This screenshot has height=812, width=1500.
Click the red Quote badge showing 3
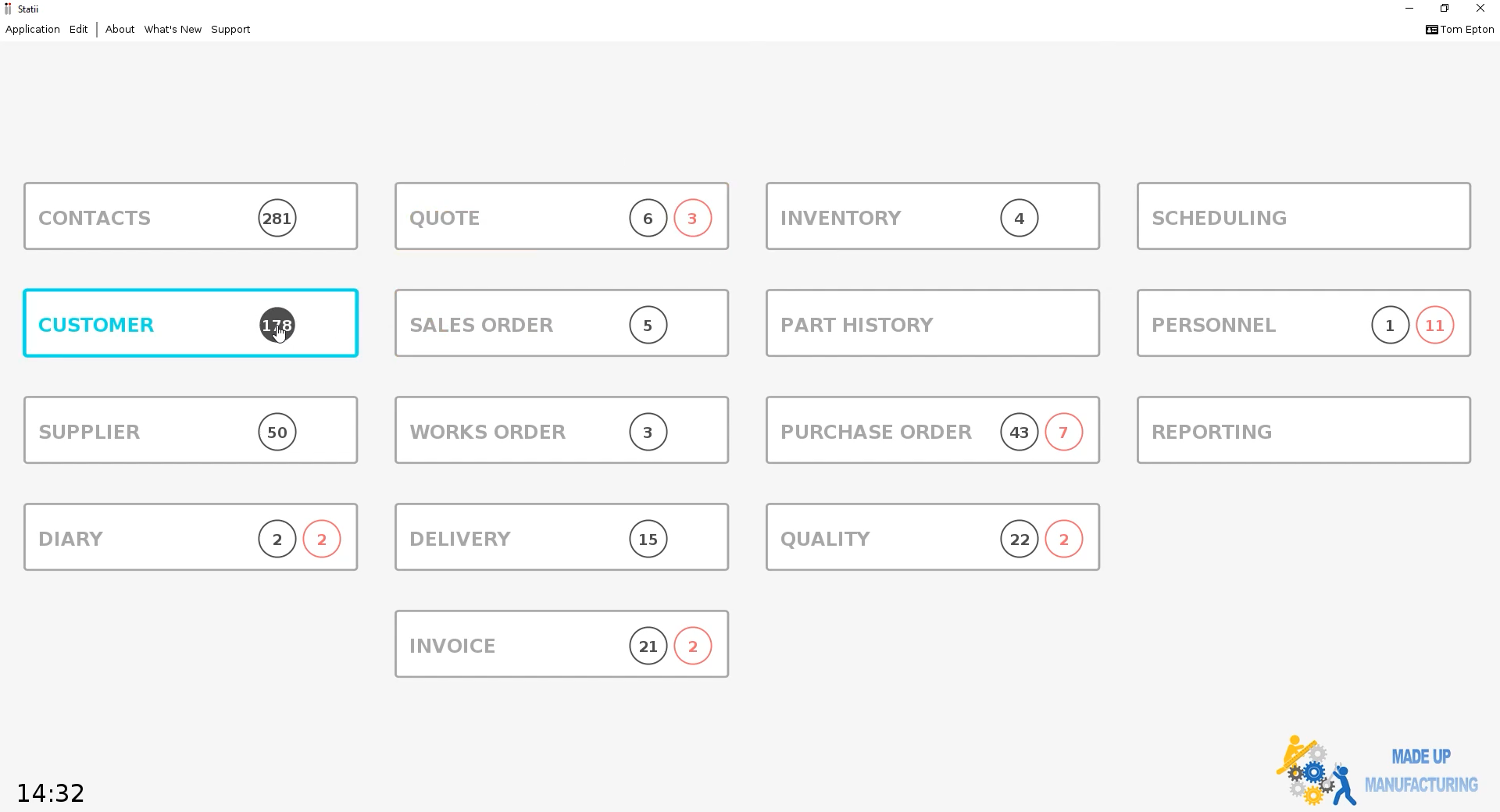pos(692,219)
